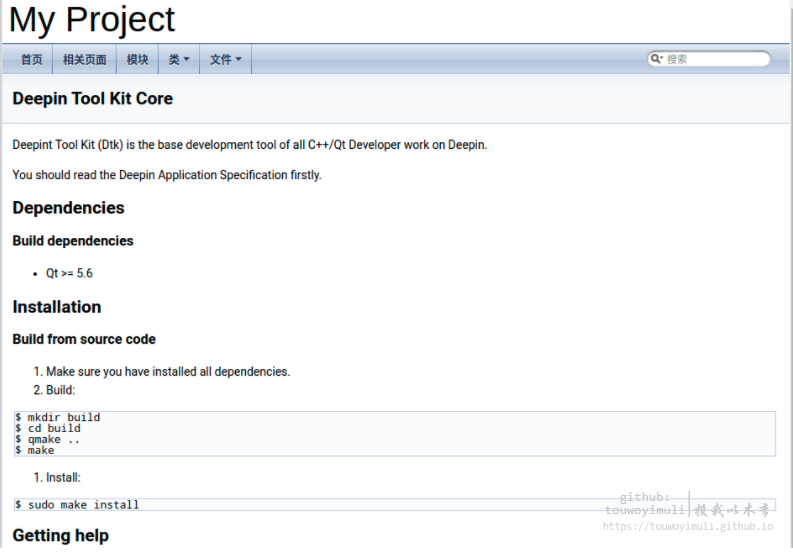The image size is (793, 553).
Task: Open the 首页 main page tab
Action: coord(31,59)
